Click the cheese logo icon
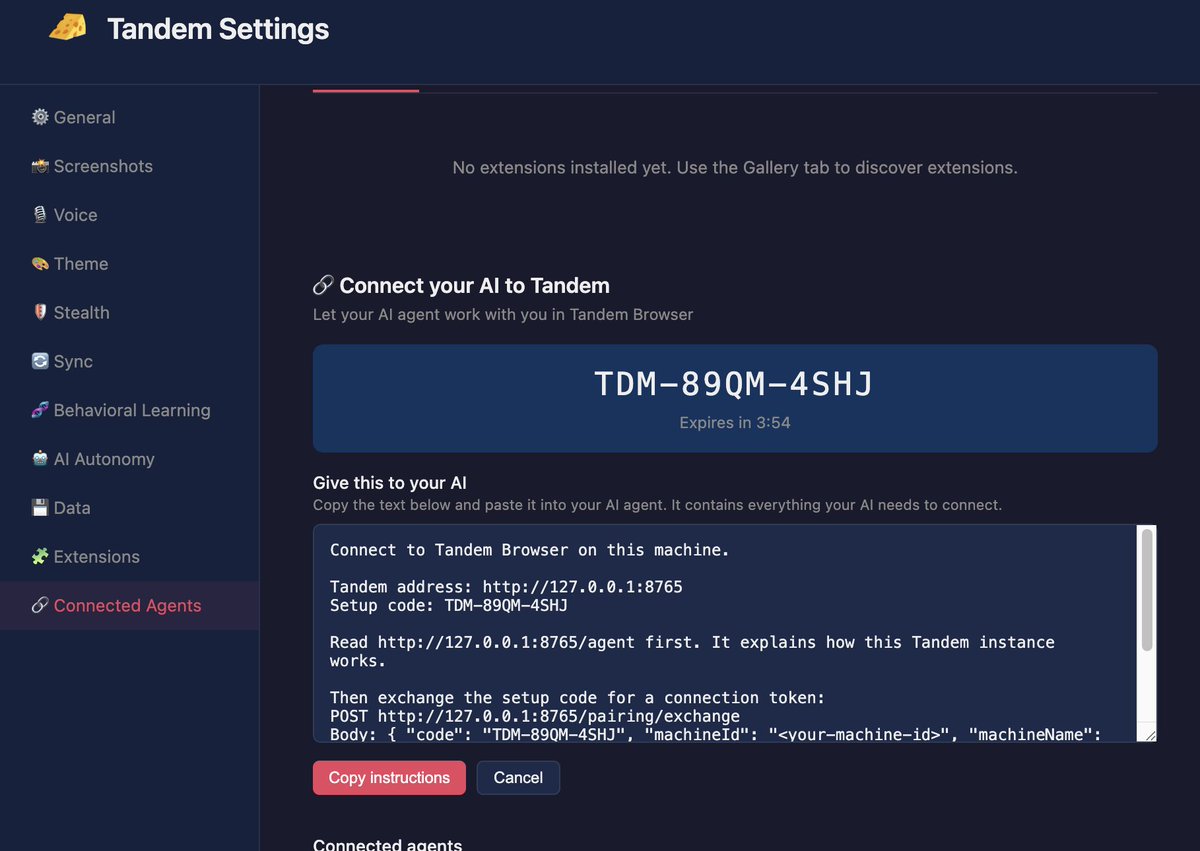The height and width of the screenshot is (851, 1200). click(68, 29)
